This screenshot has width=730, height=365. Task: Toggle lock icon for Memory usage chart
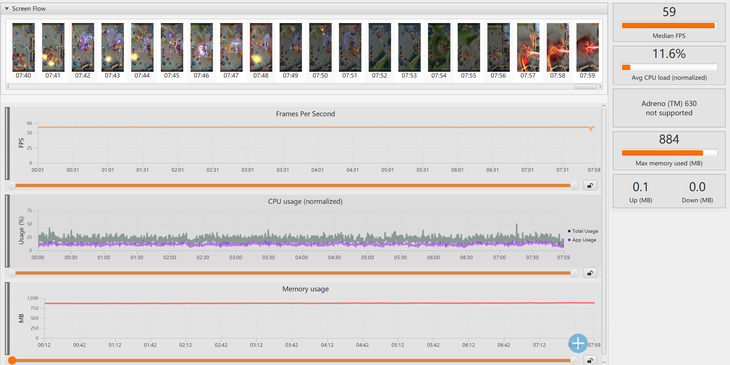click(590, 360)
